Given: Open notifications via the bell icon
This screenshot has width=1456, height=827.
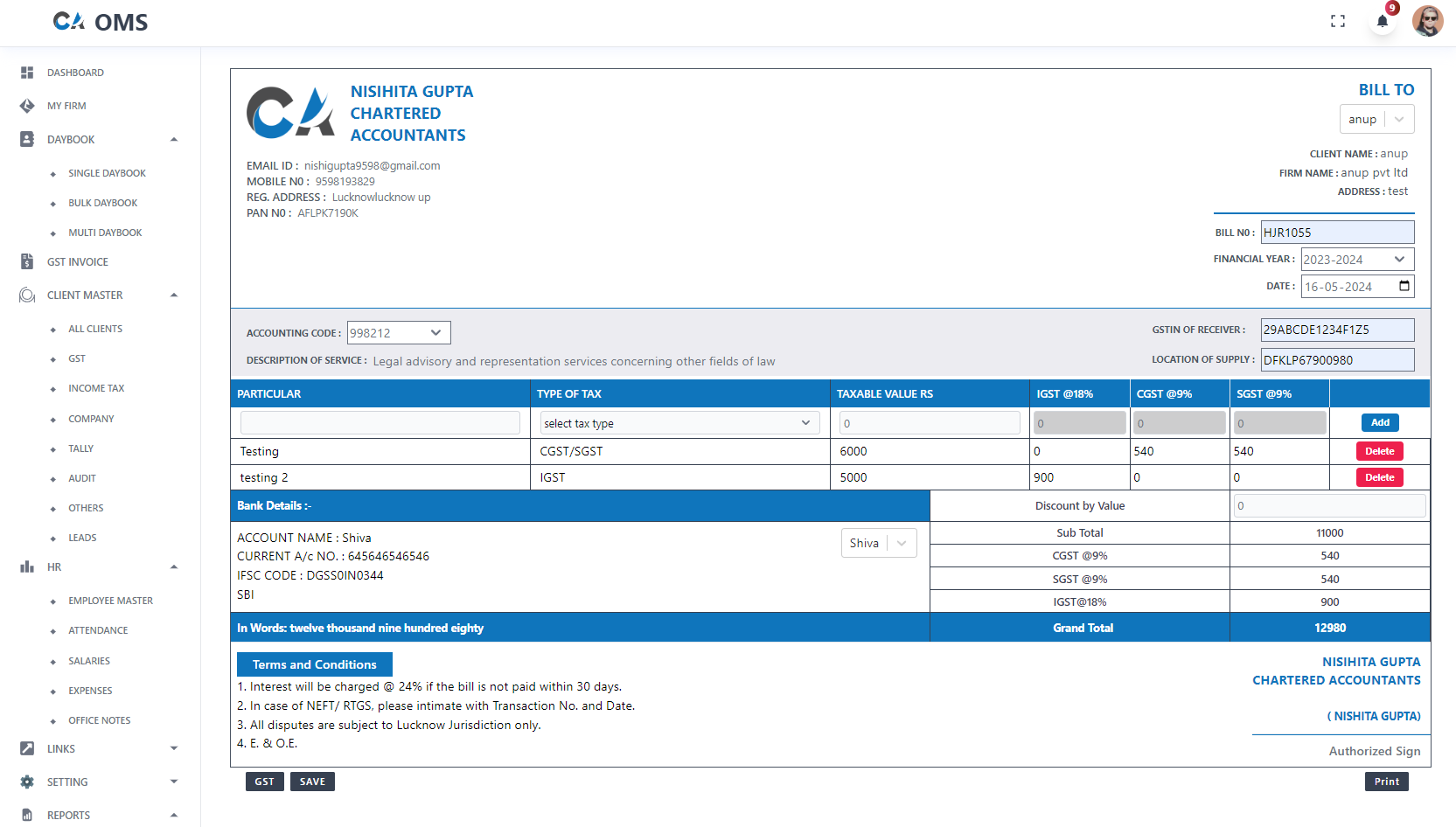Looking at the screenshot, I should (x=1382, y=22).
